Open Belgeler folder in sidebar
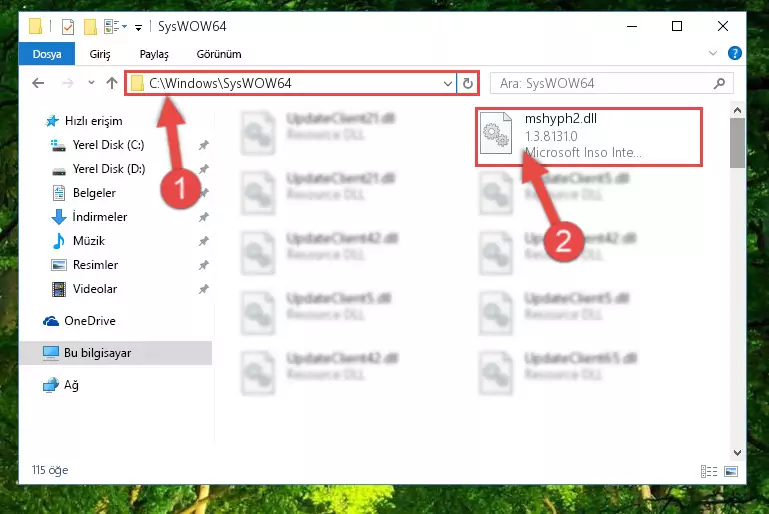The image size is (769, 514). pyautogui.click(x=94, y=193)
